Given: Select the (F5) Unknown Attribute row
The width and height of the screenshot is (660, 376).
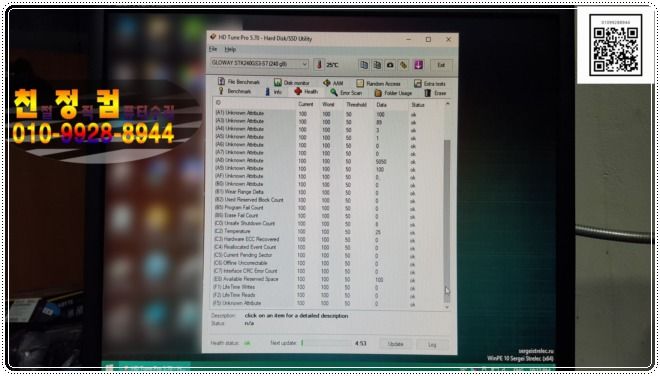Looking at the screenshot, I should coord(328,303).
